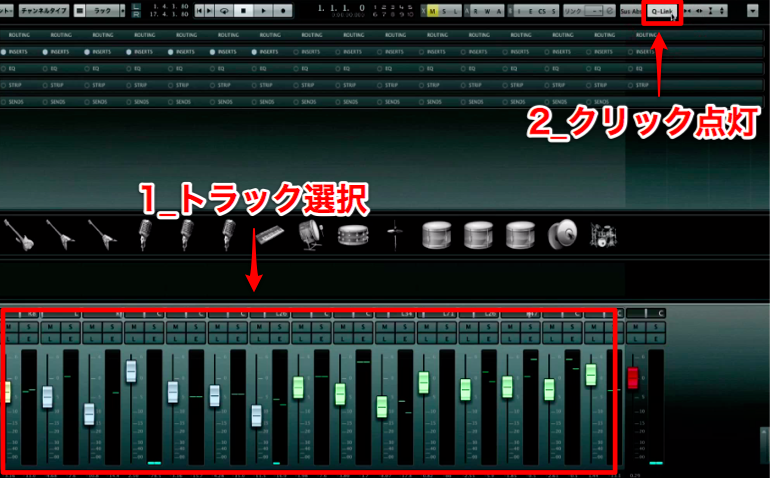Click E edit button on the red-fader master channel
This screenshot has height=478, width=770.
(656, 338)
